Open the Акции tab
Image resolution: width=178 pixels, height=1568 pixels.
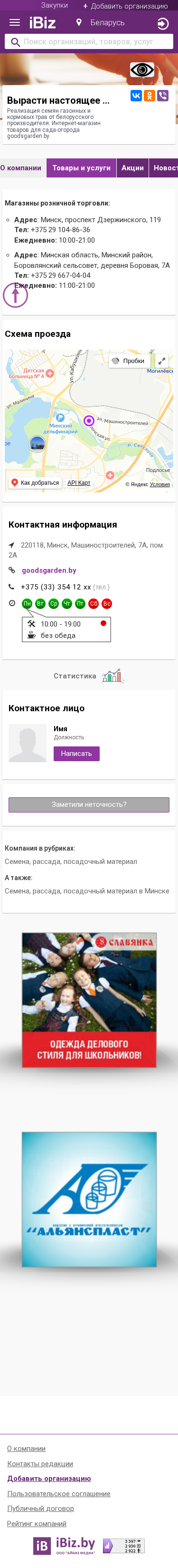tap(132, 168)
